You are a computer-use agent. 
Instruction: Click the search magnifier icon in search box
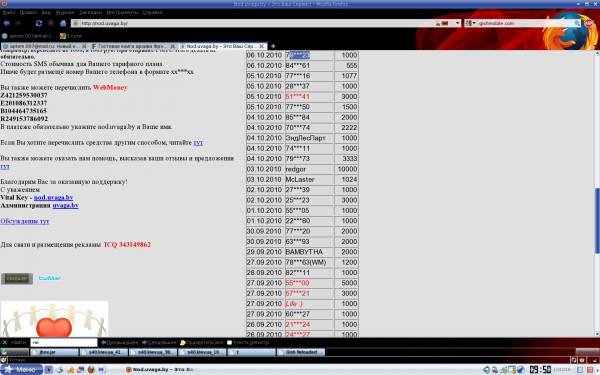(x=576, y=23)
